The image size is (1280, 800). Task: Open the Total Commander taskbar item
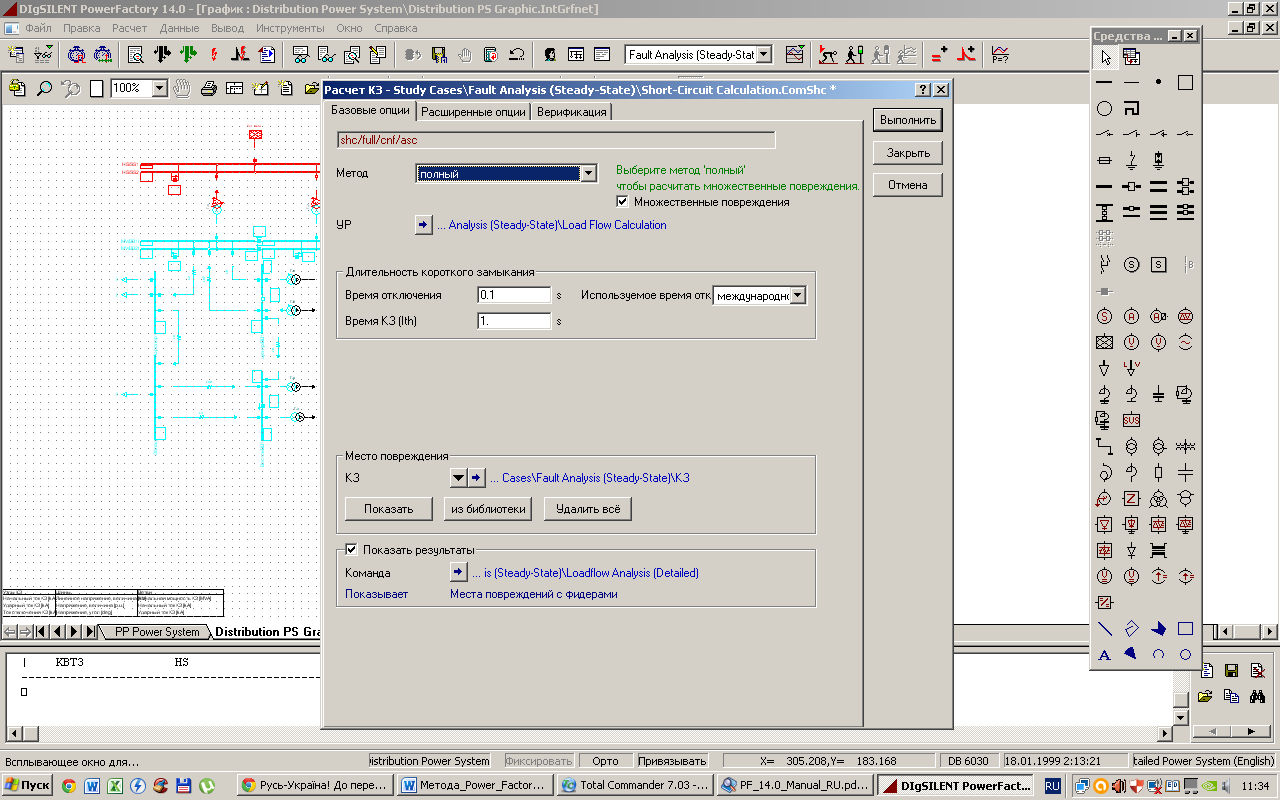(x=634, y=786)
